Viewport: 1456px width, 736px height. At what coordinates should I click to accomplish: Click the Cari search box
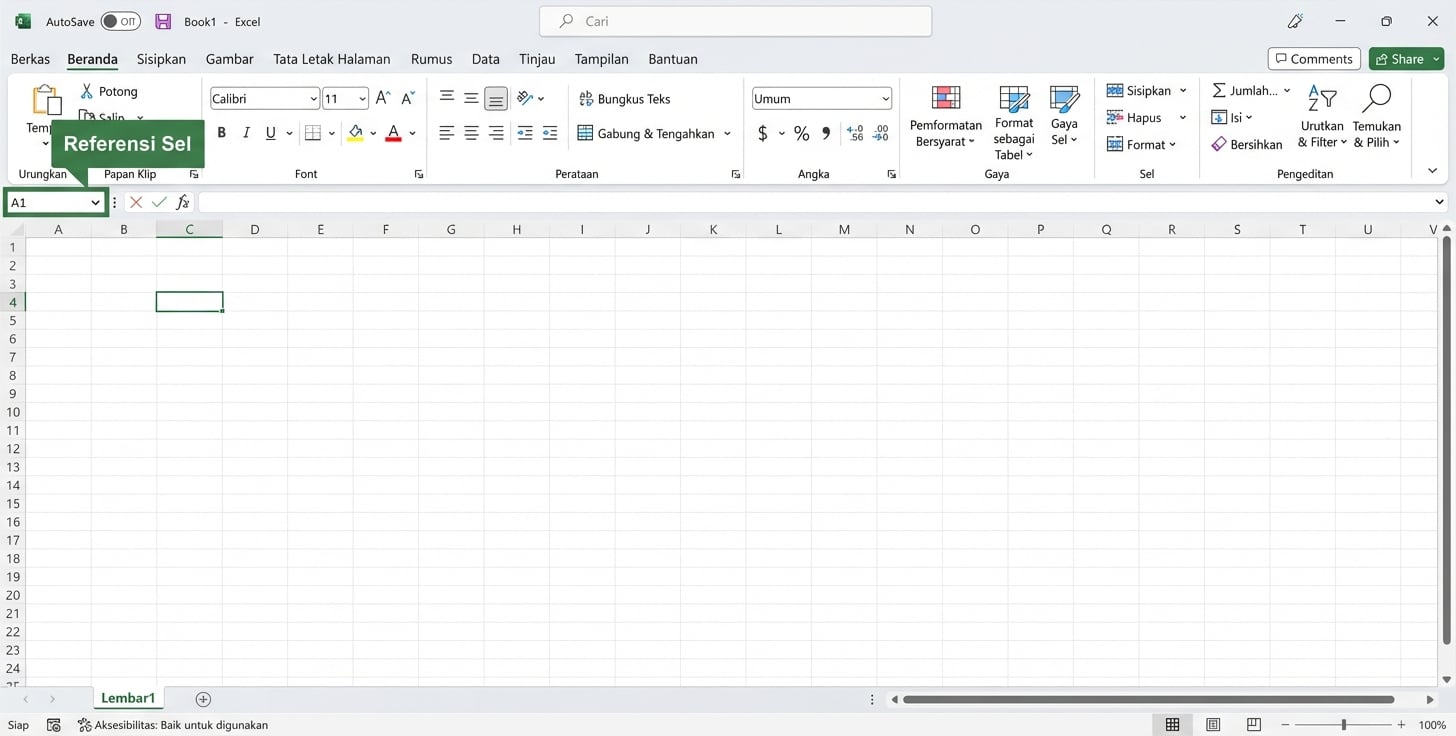point(735,21)
